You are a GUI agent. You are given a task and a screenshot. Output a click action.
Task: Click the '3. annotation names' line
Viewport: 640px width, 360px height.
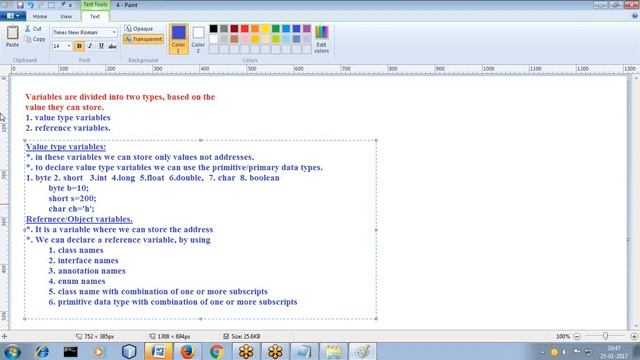point(87,271)
